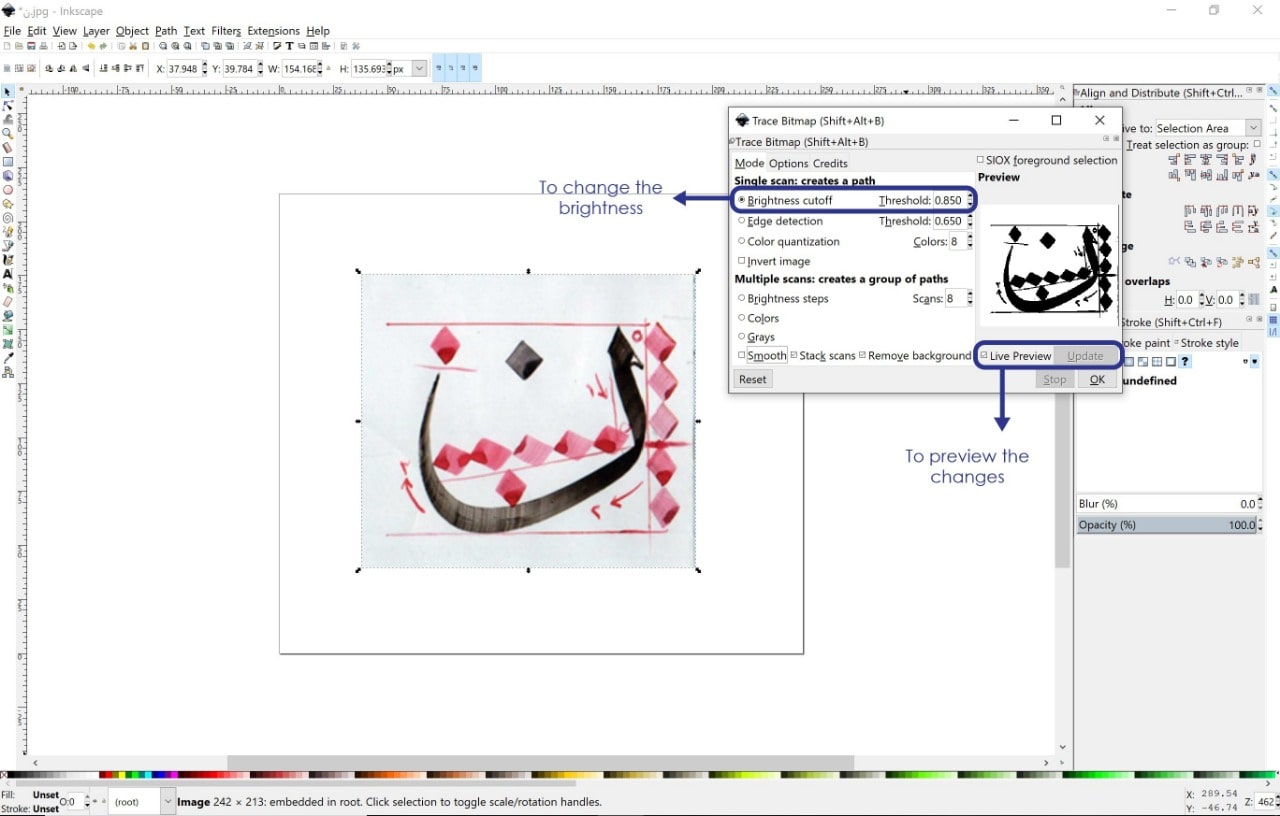The height and width of the screenshot is (816, 1280).
Task: Switch to the Stroke style tab
Action: click(1209, 343)
